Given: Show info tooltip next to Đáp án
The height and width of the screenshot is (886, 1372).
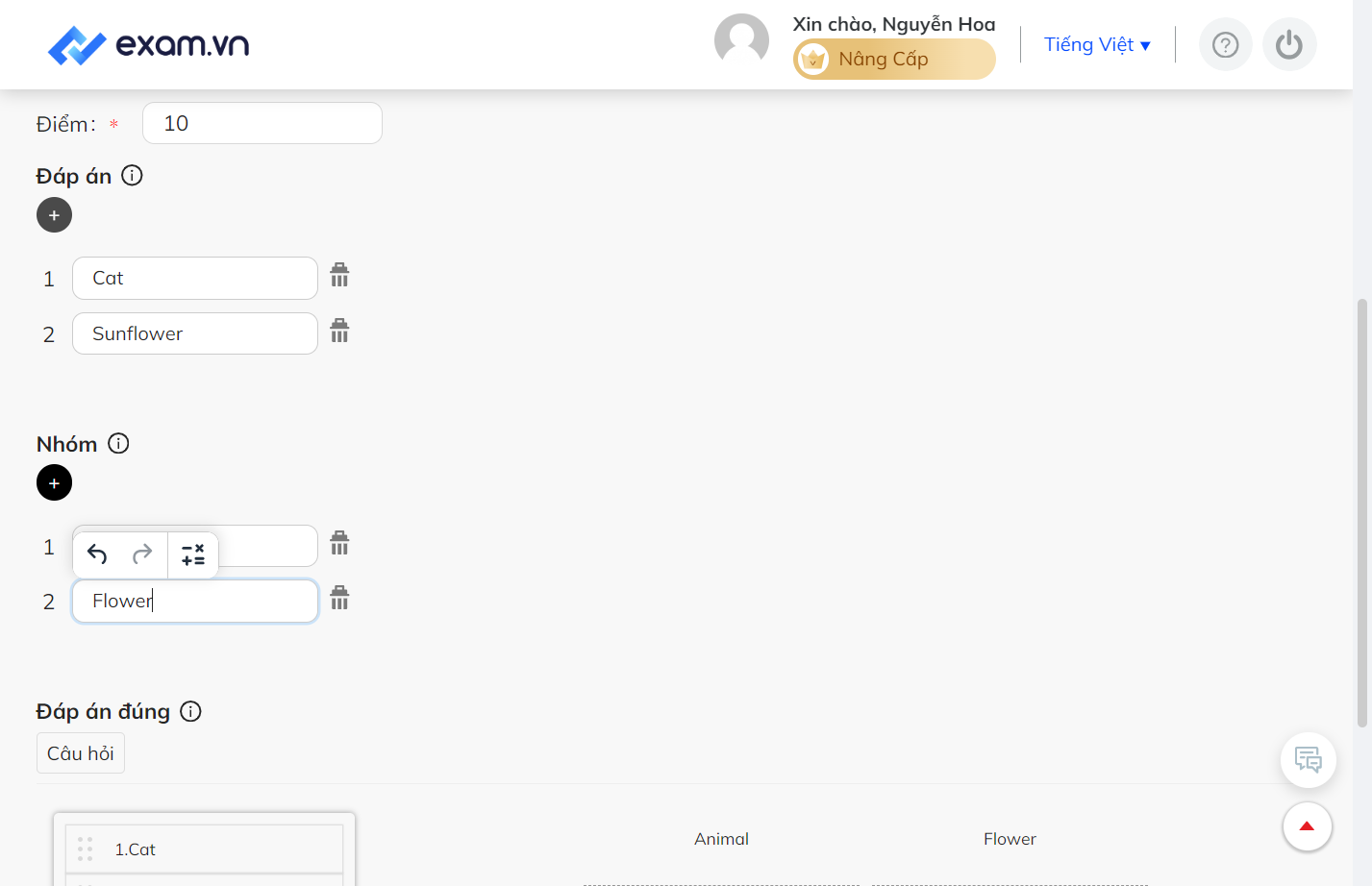Looking at the screenshot, I should (133, 175).
